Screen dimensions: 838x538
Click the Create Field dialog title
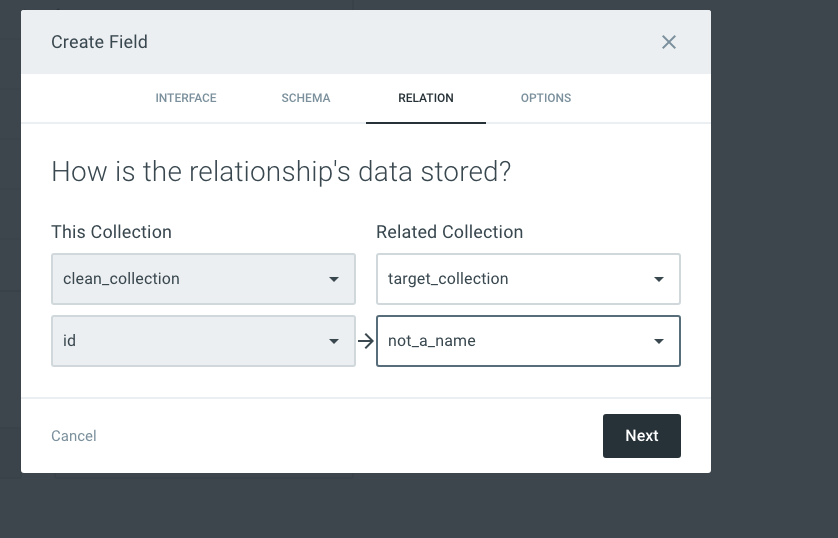(x=99, y=42)
